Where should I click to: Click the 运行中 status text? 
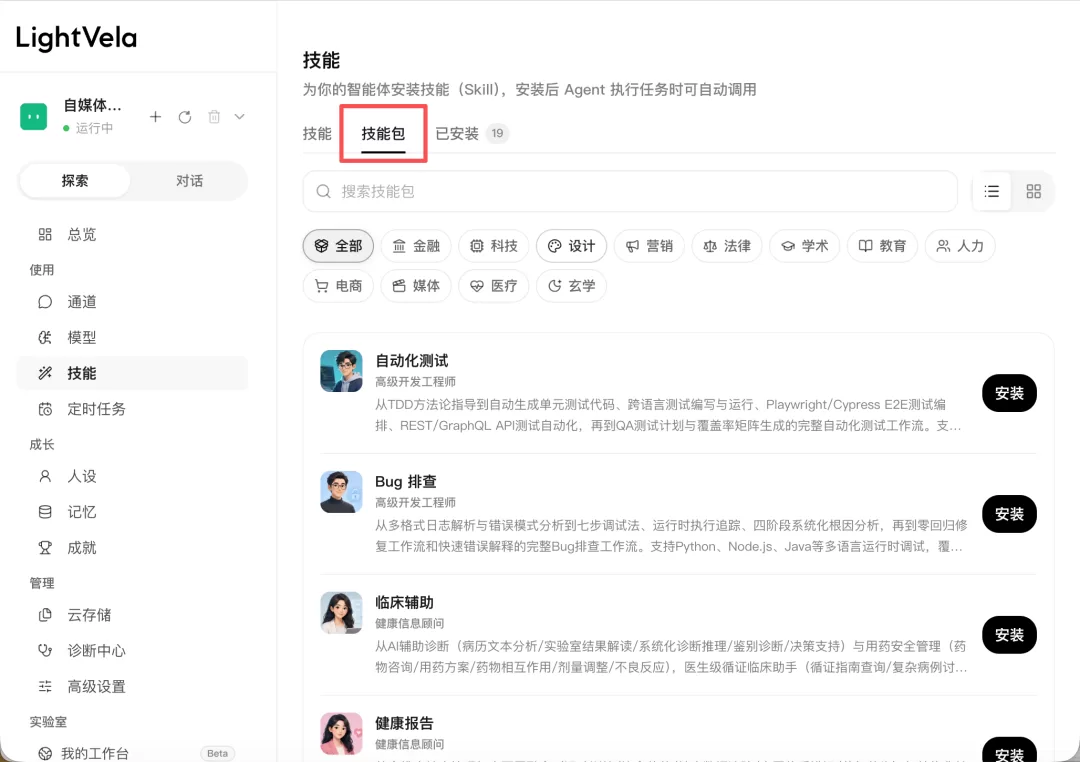click(x=94, y=128)
